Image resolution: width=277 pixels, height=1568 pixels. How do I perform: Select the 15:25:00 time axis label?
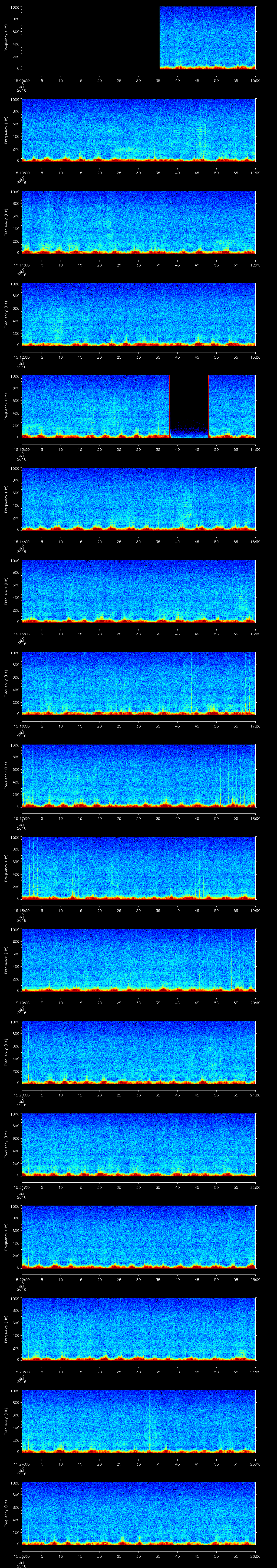(x=21, y=1556)
